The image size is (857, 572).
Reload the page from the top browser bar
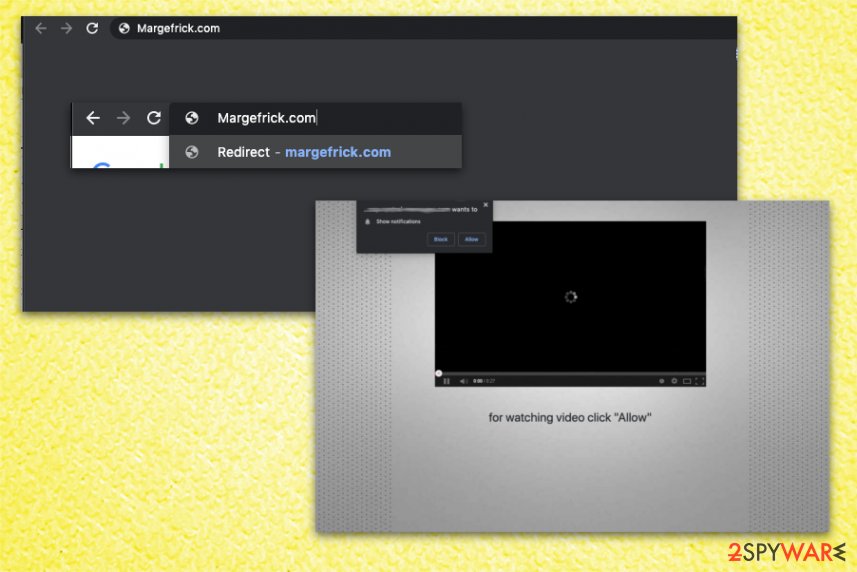point(92,28)
